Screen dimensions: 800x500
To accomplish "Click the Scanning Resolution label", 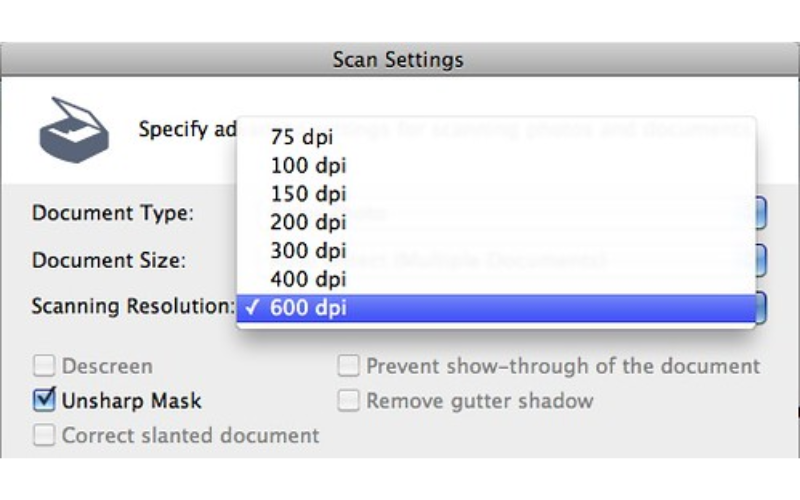I will pos(132,306).
